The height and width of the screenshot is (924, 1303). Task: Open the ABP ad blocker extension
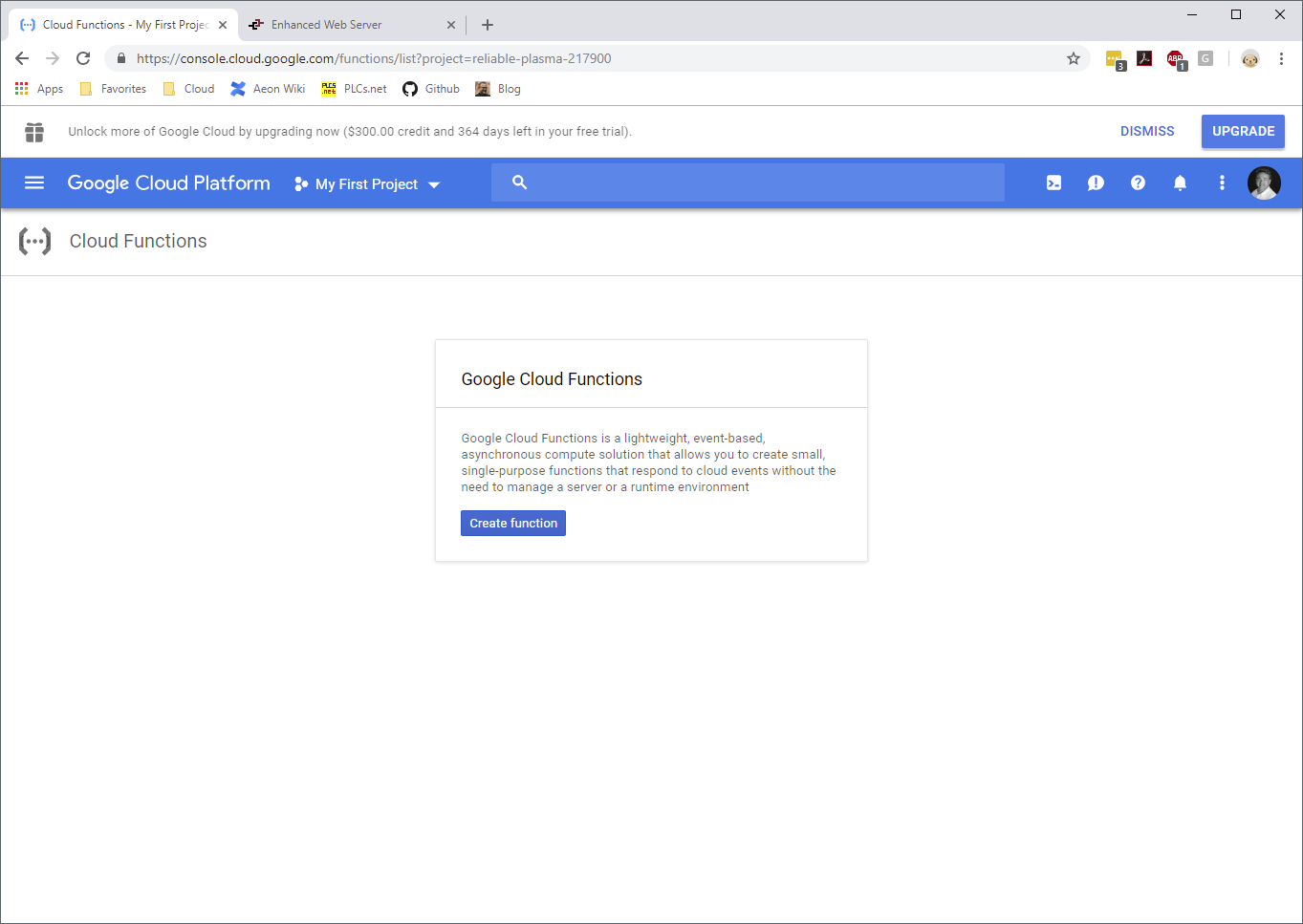point(1176,59)
